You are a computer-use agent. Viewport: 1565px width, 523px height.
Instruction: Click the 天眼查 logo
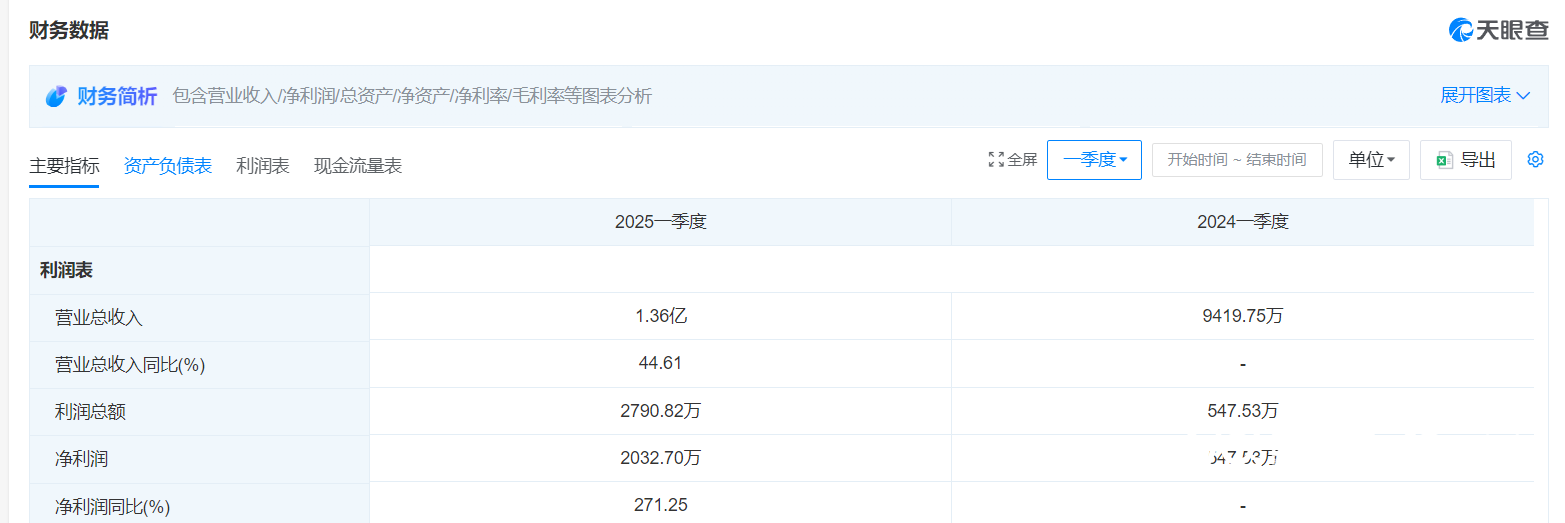(1498, 30)
